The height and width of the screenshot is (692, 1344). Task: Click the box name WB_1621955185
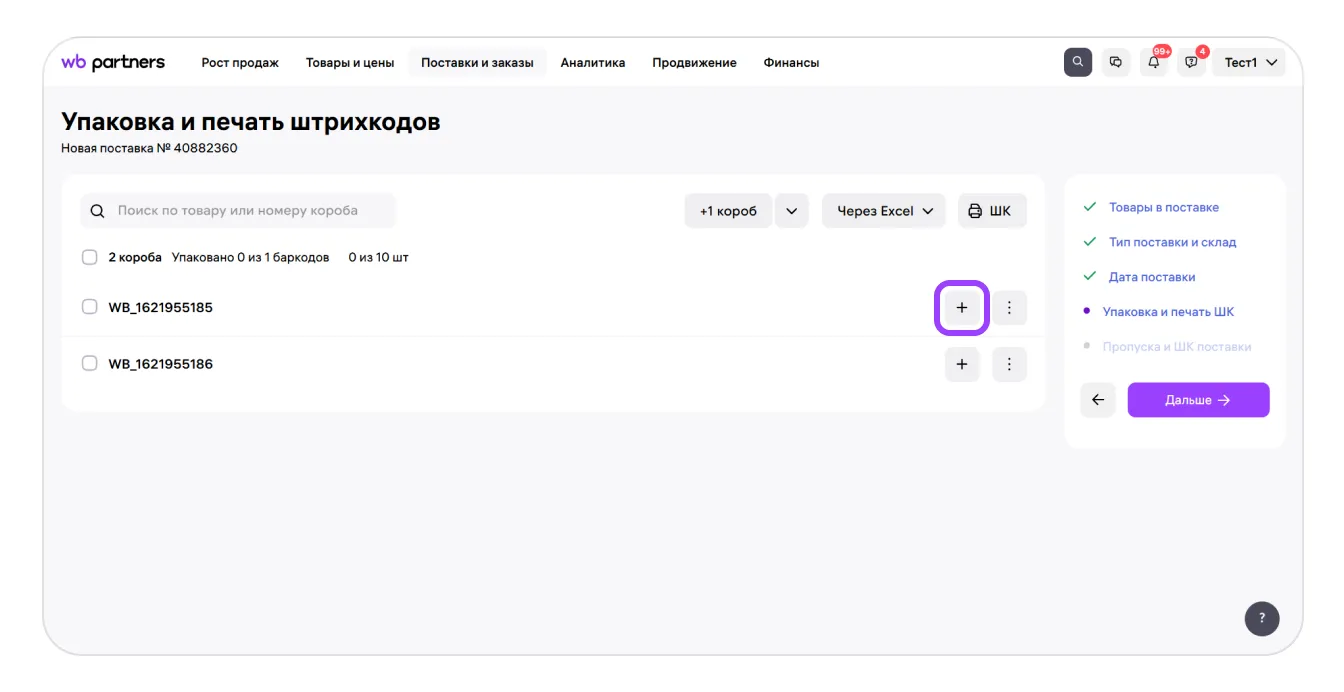click(160, 307)
